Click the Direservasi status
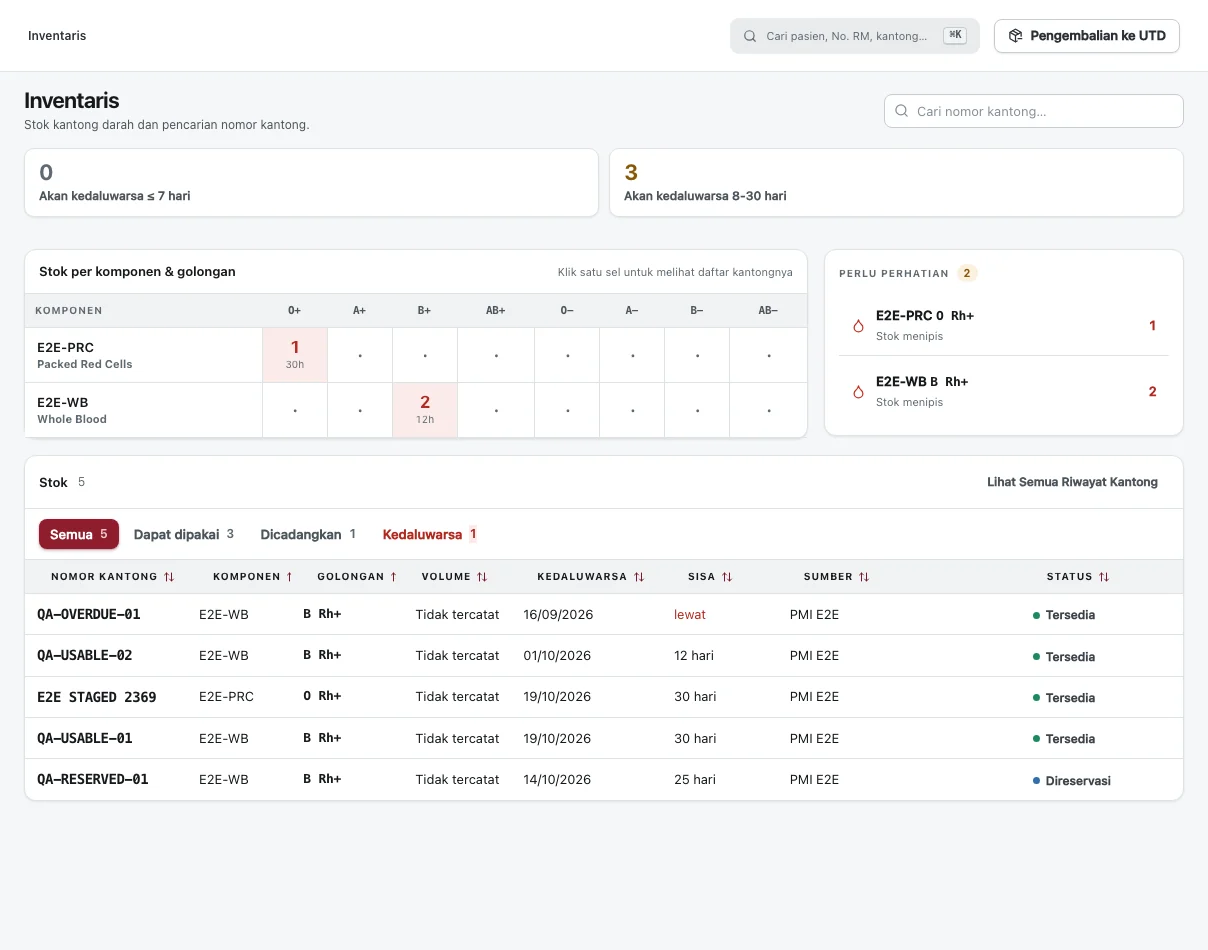 point(1072,780)
